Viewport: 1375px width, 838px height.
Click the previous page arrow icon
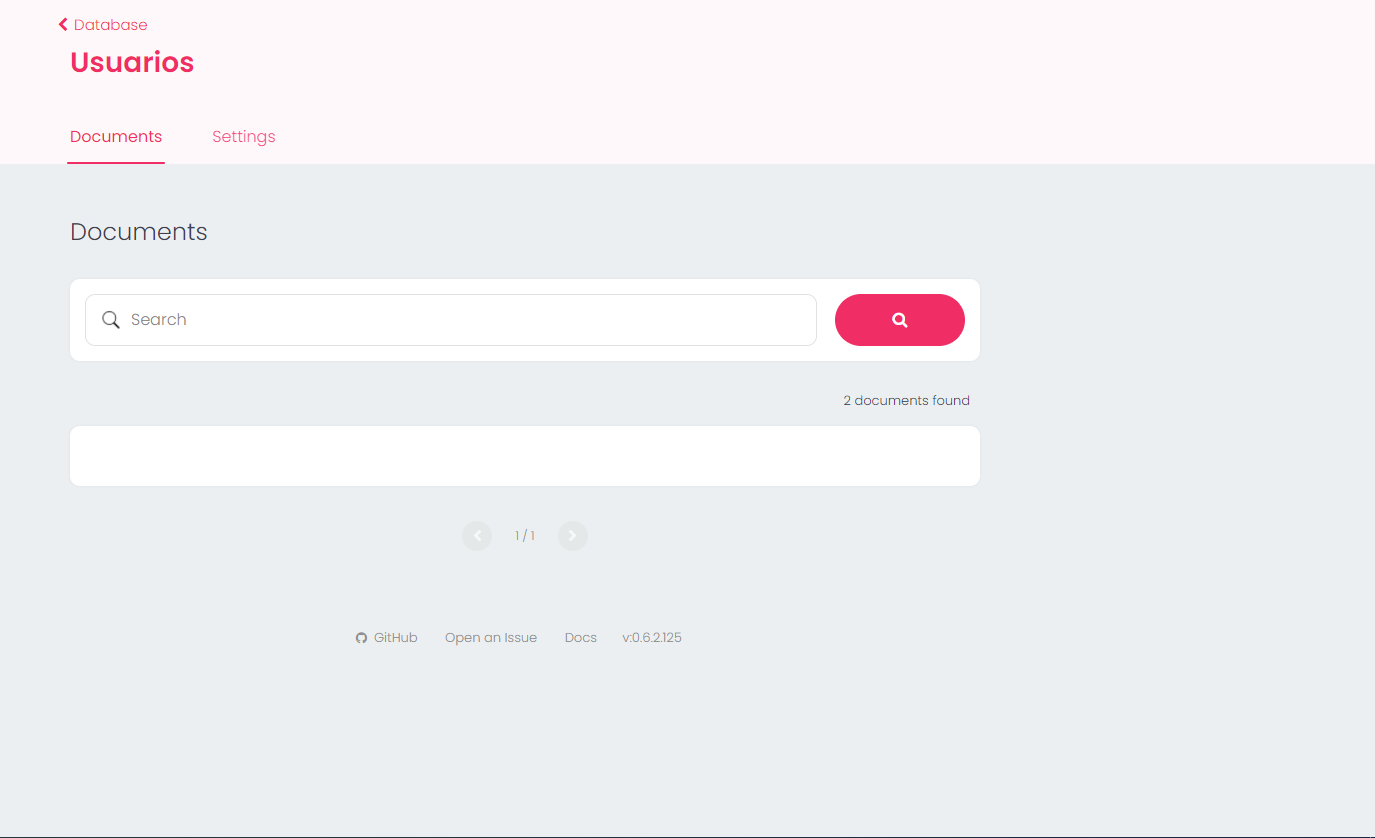[477, 535]
